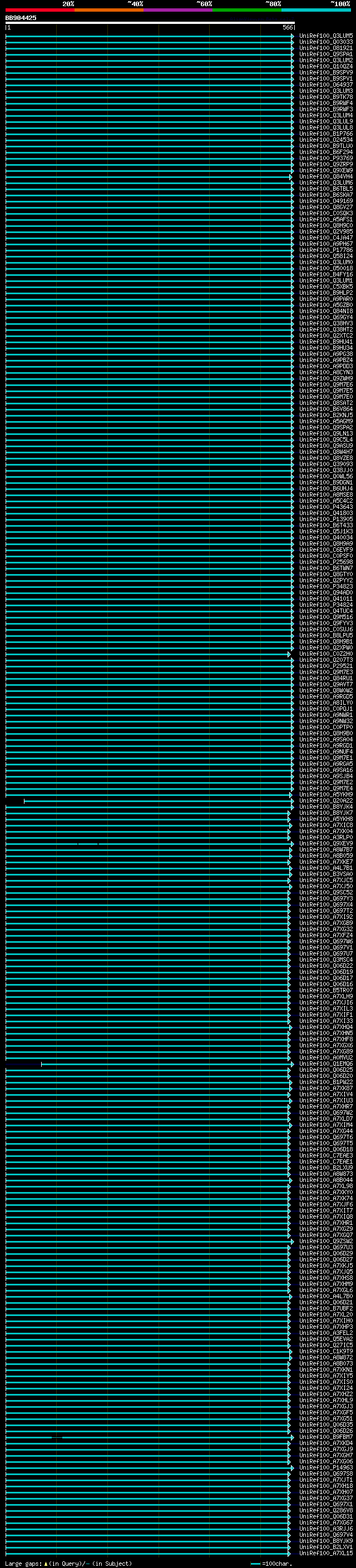Click the UniRef100_B2LXU9 label

coord(325,1168)
